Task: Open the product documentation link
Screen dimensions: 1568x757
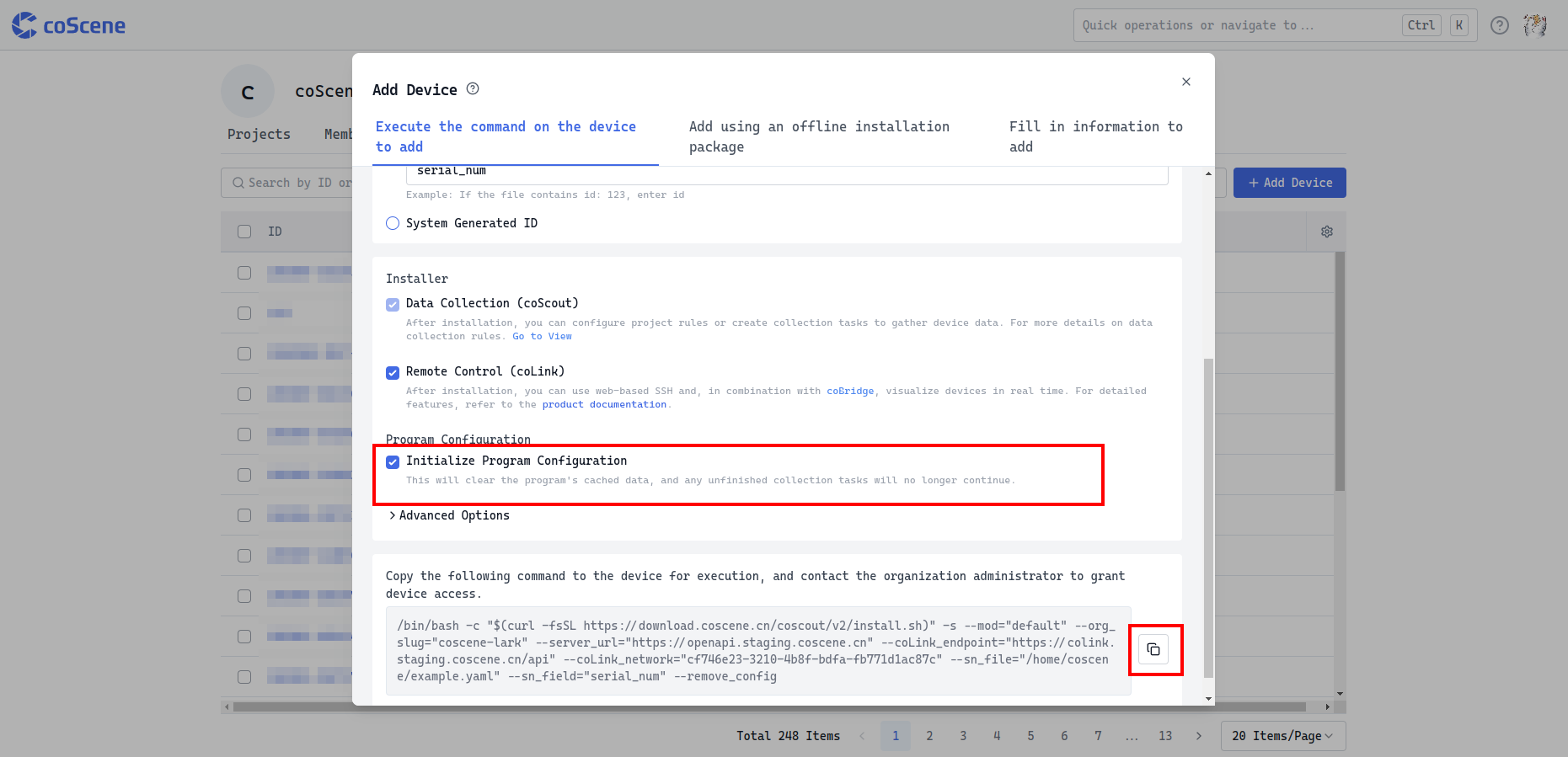Action: tap(604, 404)
